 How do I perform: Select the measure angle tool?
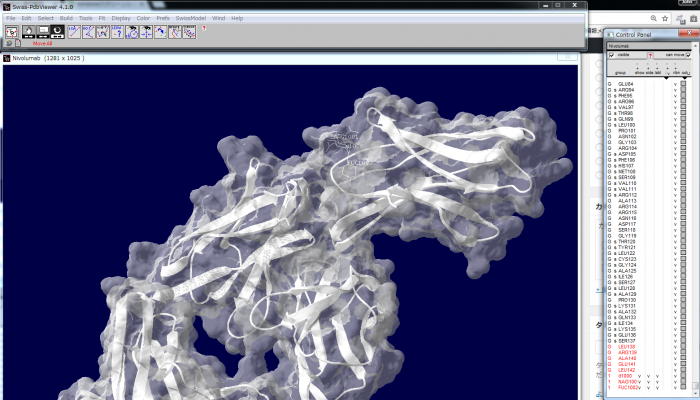(x=89, y=32)
